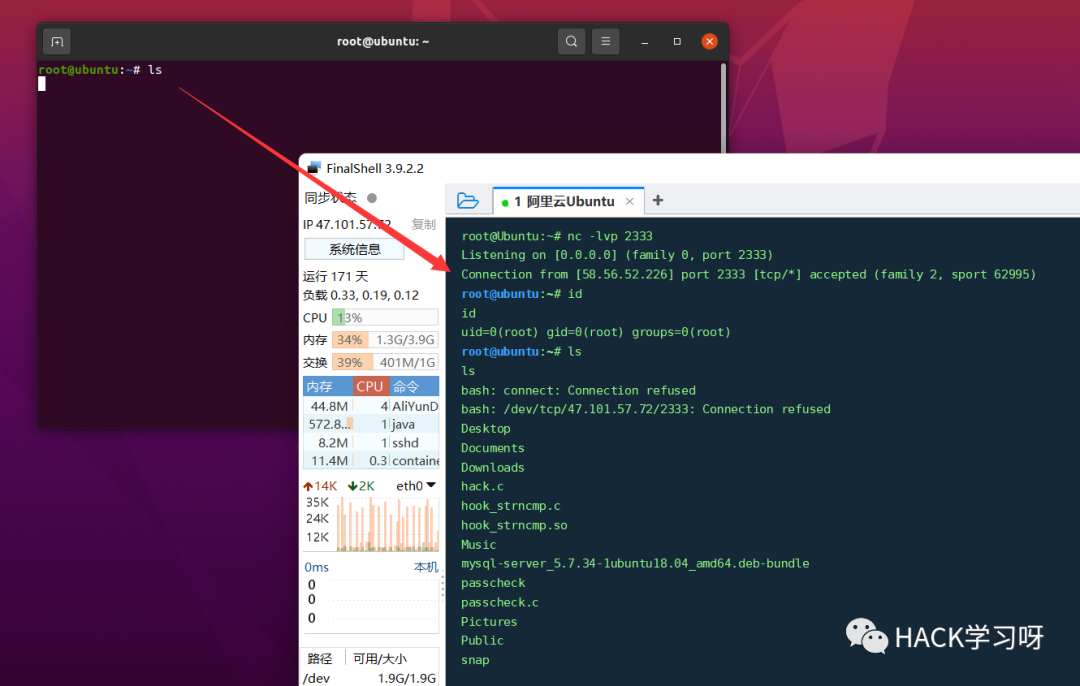Click the Downloads entry in listing
1080x686 pixels.
coord(492,467)
